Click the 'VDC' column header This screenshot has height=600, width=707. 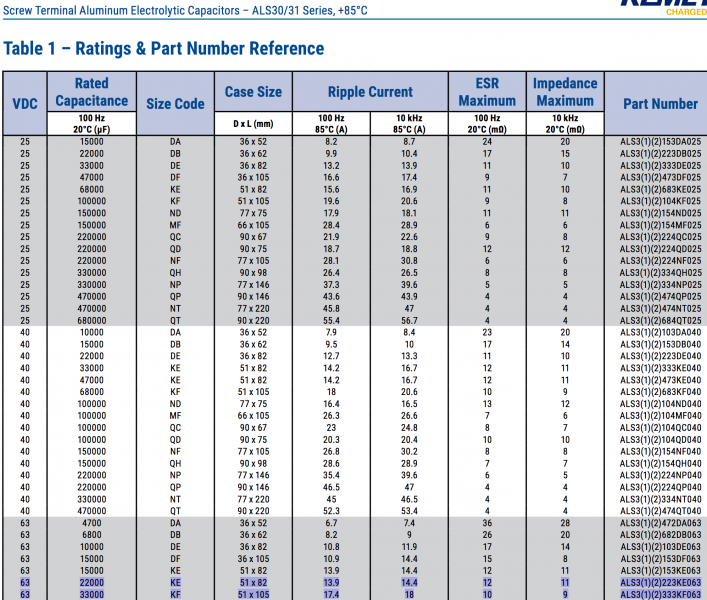[25, 104]
